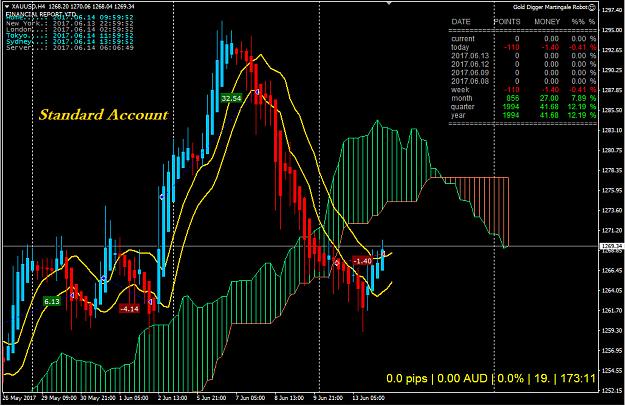Click the Tokyo time row

coord(70,35)
